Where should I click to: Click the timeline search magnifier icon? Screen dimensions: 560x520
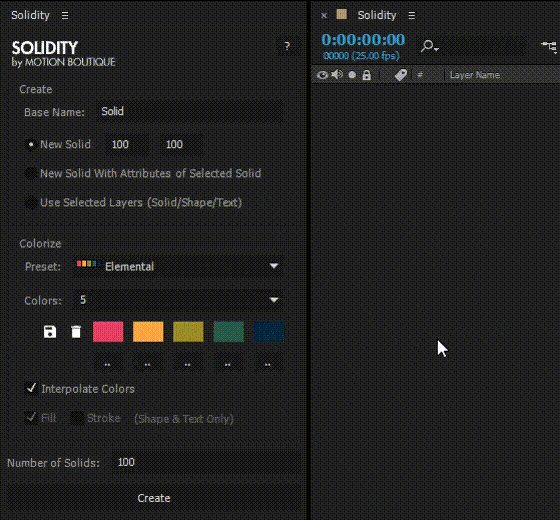coord(429,46)
